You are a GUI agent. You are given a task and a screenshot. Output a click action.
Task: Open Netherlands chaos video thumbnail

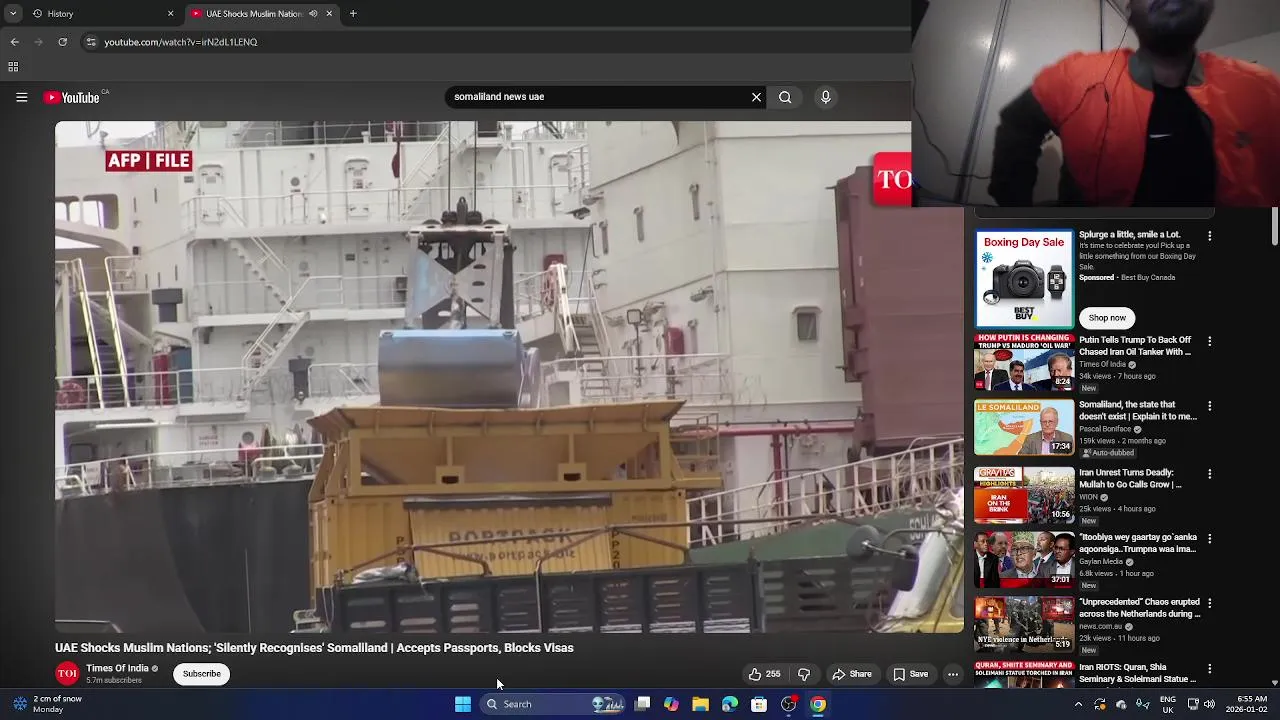click(x=1024, y=624)
